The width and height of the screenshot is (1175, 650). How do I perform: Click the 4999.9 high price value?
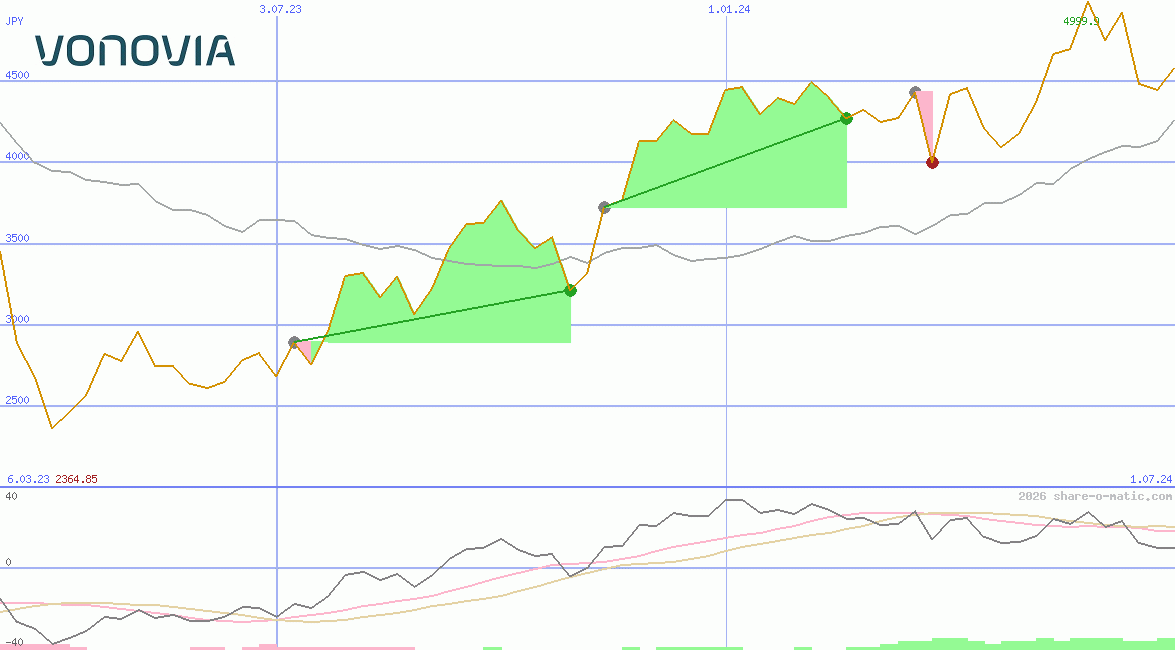[1081, 21]
